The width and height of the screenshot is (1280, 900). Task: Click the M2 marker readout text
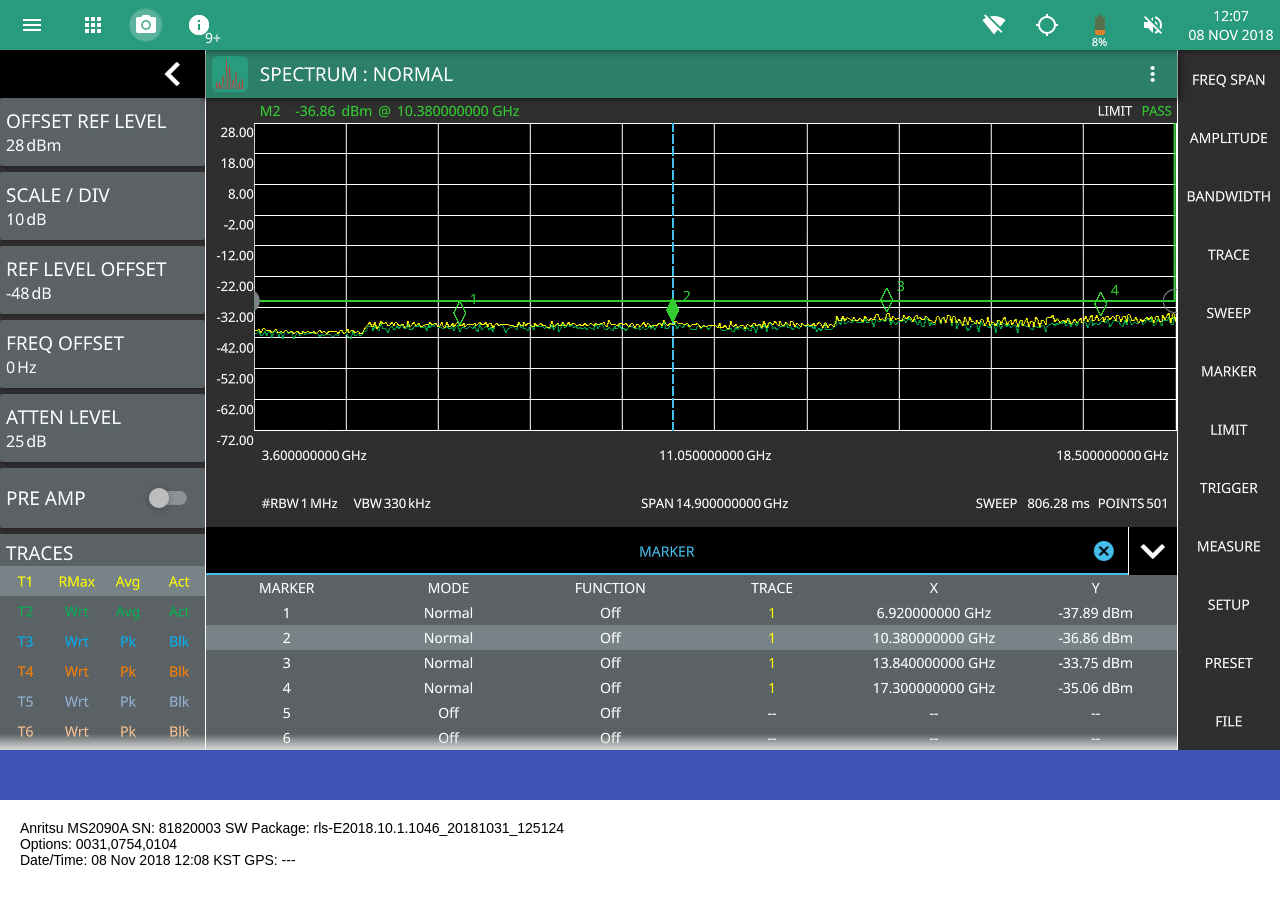389,111
